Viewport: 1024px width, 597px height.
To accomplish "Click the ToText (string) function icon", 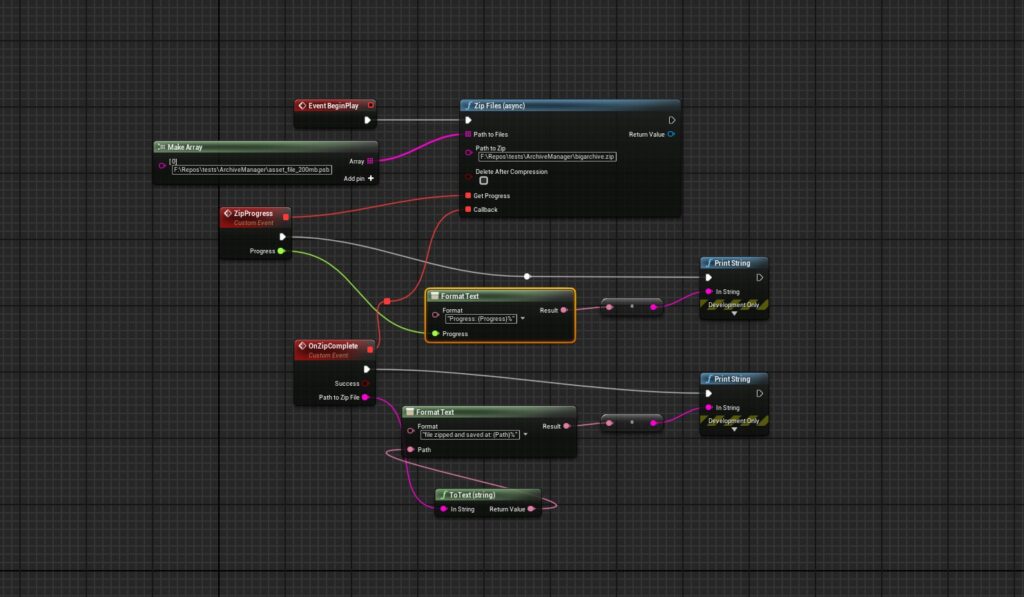I will pyautogui.click(x=443, y=495).
